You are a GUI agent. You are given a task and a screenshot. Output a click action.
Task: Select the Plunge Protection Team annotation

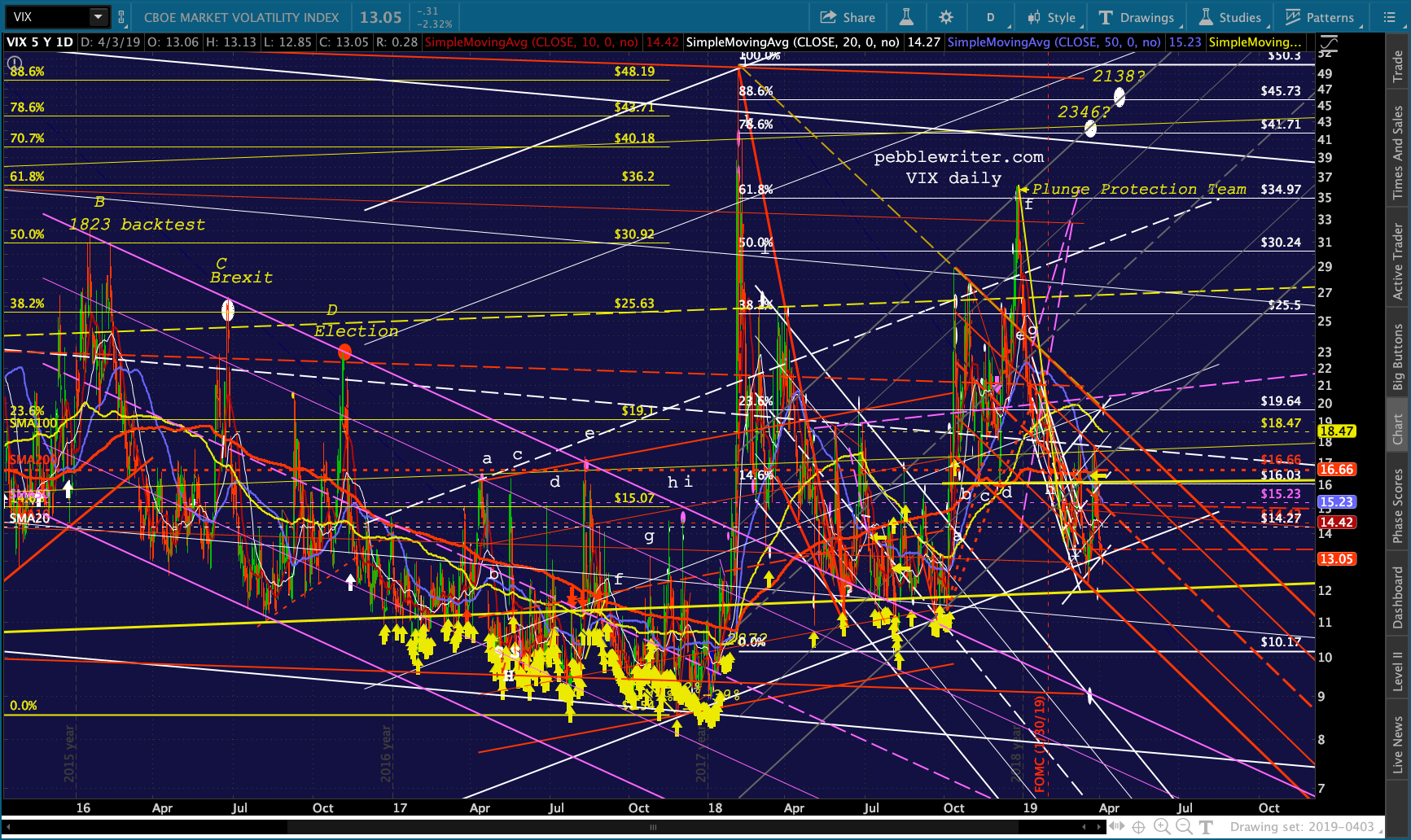point(1139,190)
